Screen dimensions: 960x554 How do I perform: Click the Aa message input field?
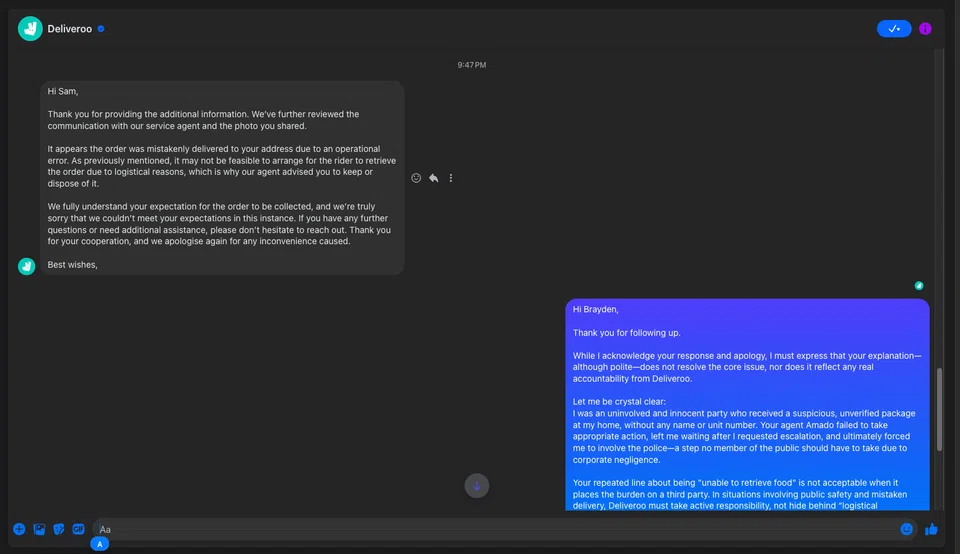490,529
